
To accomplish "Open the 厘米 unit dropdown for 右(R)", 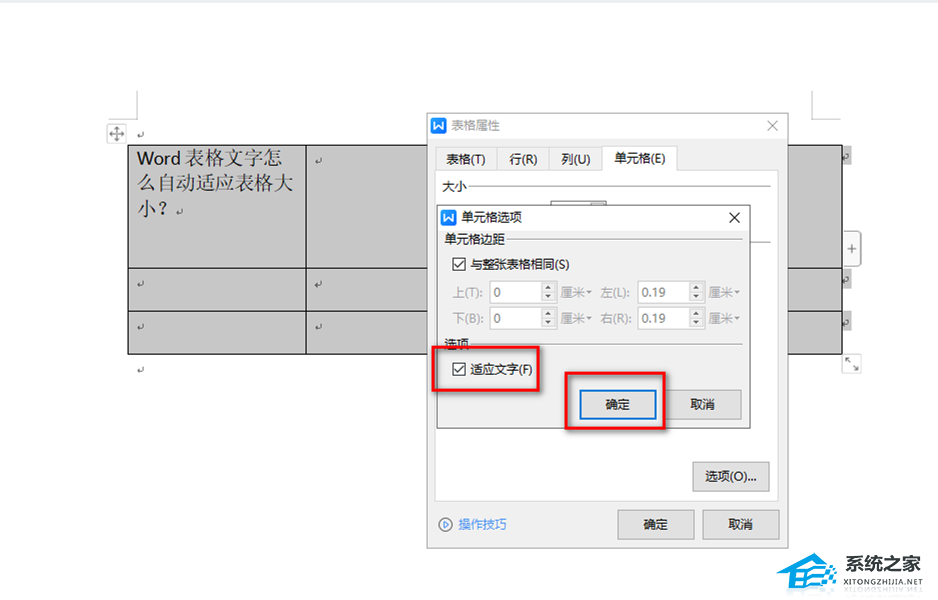I will point(724,318).
